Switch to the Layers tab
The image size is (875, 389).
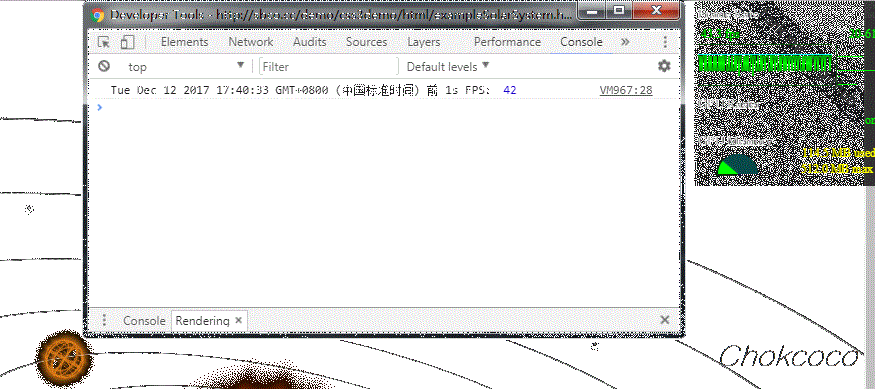(424, 42)
